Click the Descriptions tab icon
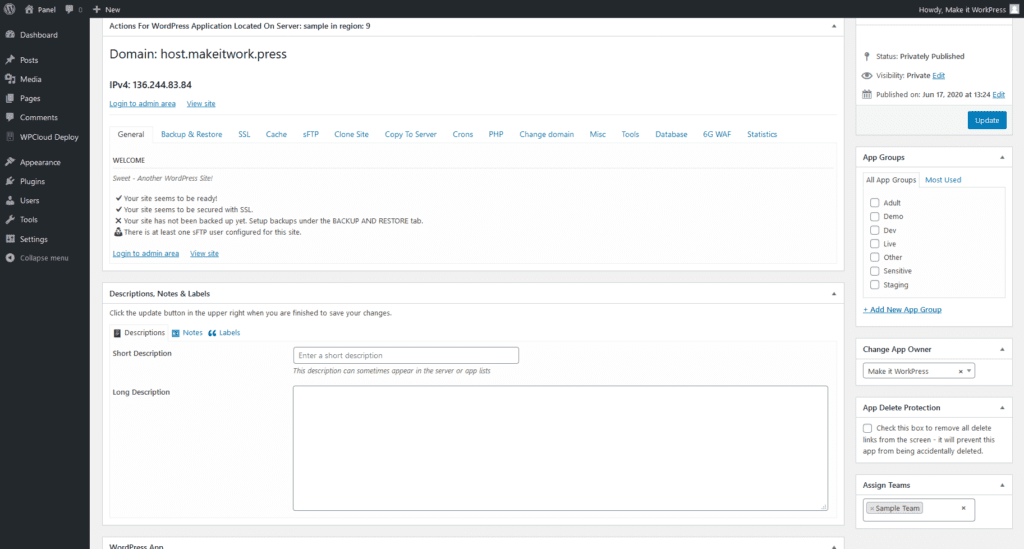This screenshot has width=1024, height=549. point(118,333)
